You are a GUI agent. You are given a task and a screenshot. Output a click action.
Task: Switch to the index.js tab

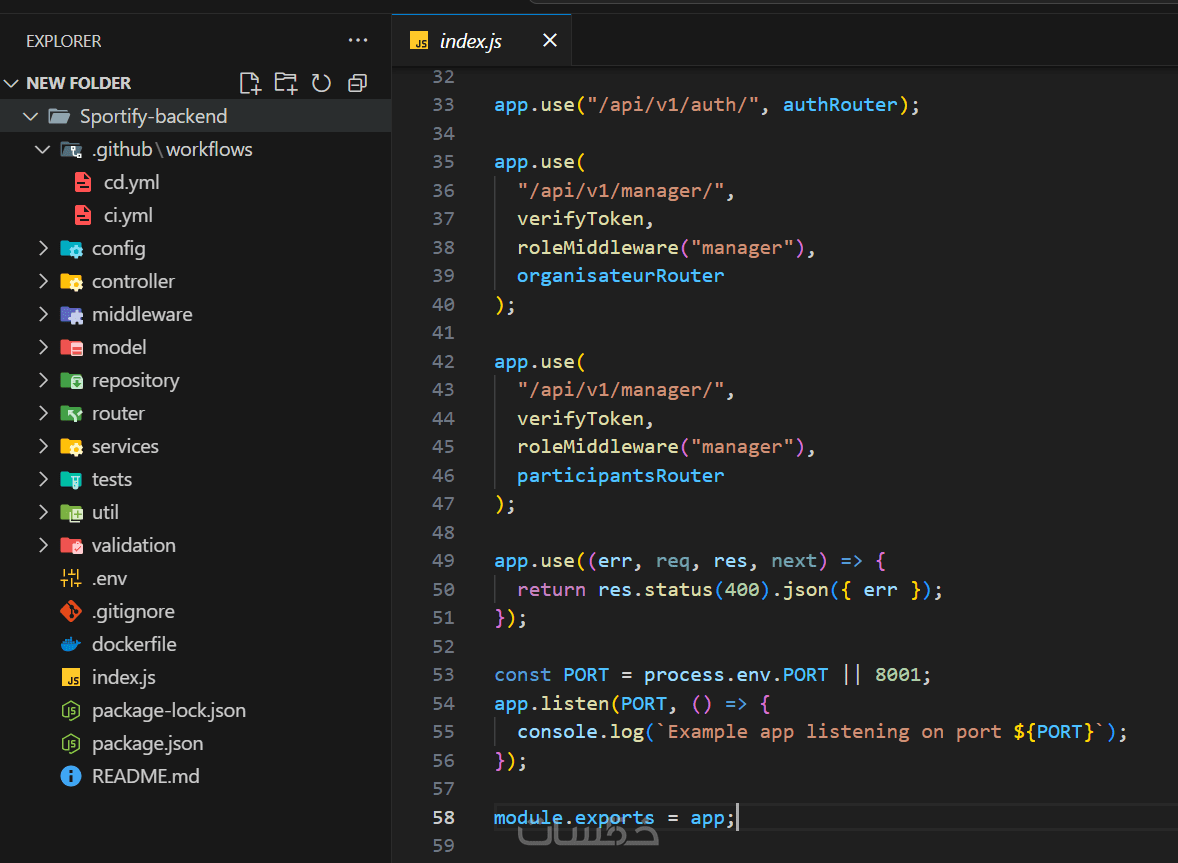pos(469,41)
